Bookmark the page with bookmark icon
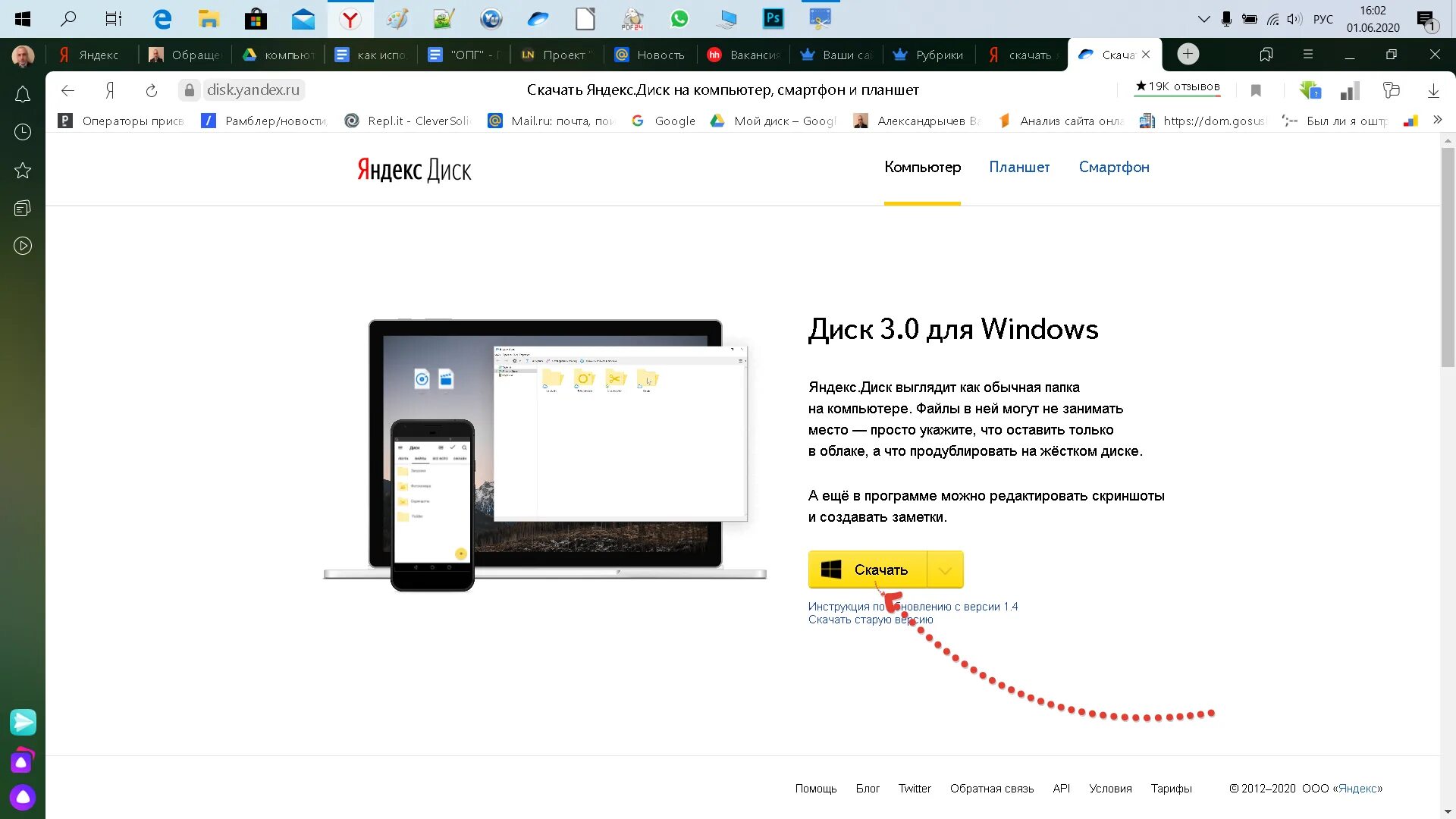Image resolution: width=1456 pixels, height=819 pixels. [1256, 90]
